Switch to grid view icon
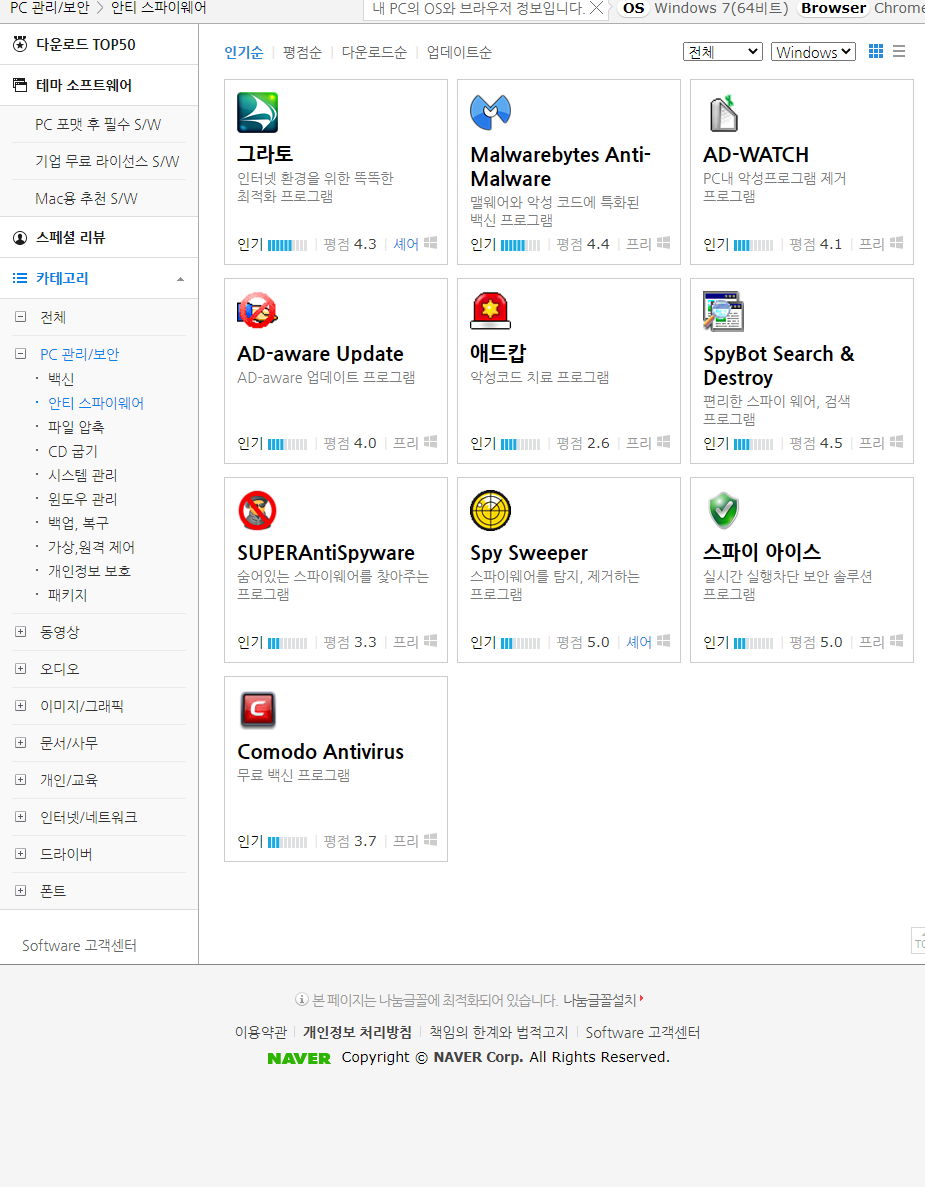Image resolution: width=925 pixels, height=1187 pixels. [x=876, y=51]
